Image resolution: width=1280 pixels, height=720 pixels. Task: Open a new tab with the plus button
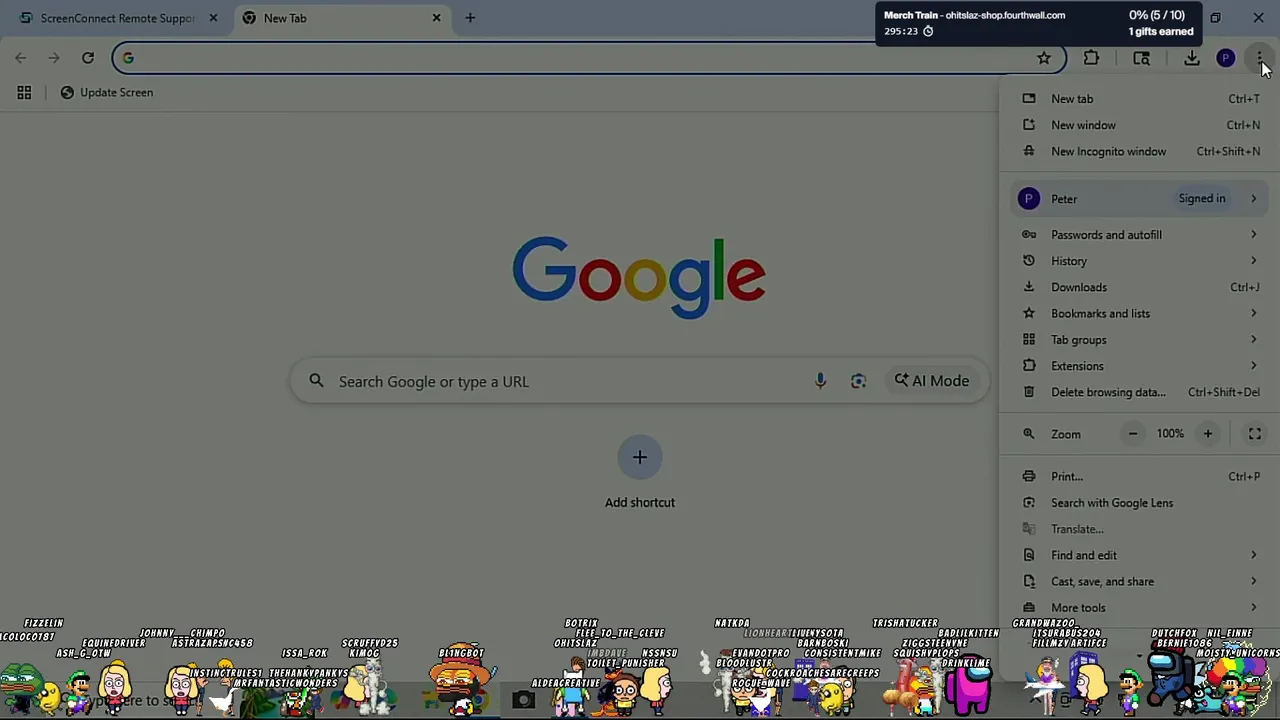tap(470, 18)
